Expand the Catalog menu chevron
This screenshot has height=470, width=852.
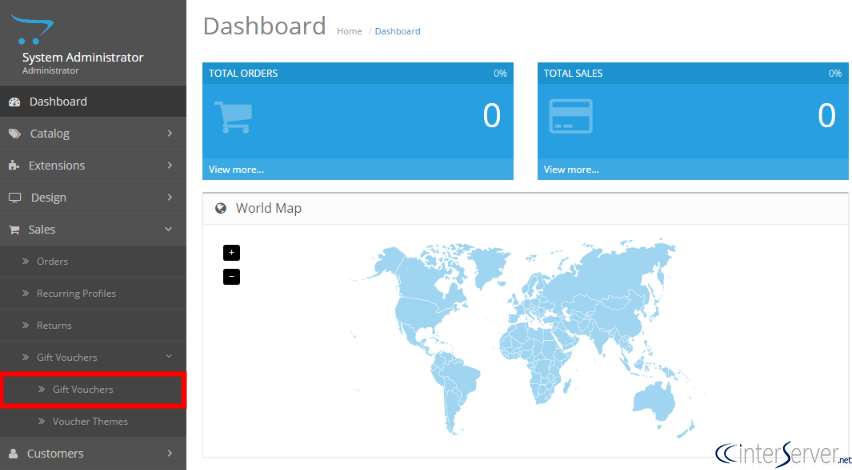(x=170, y=133)
